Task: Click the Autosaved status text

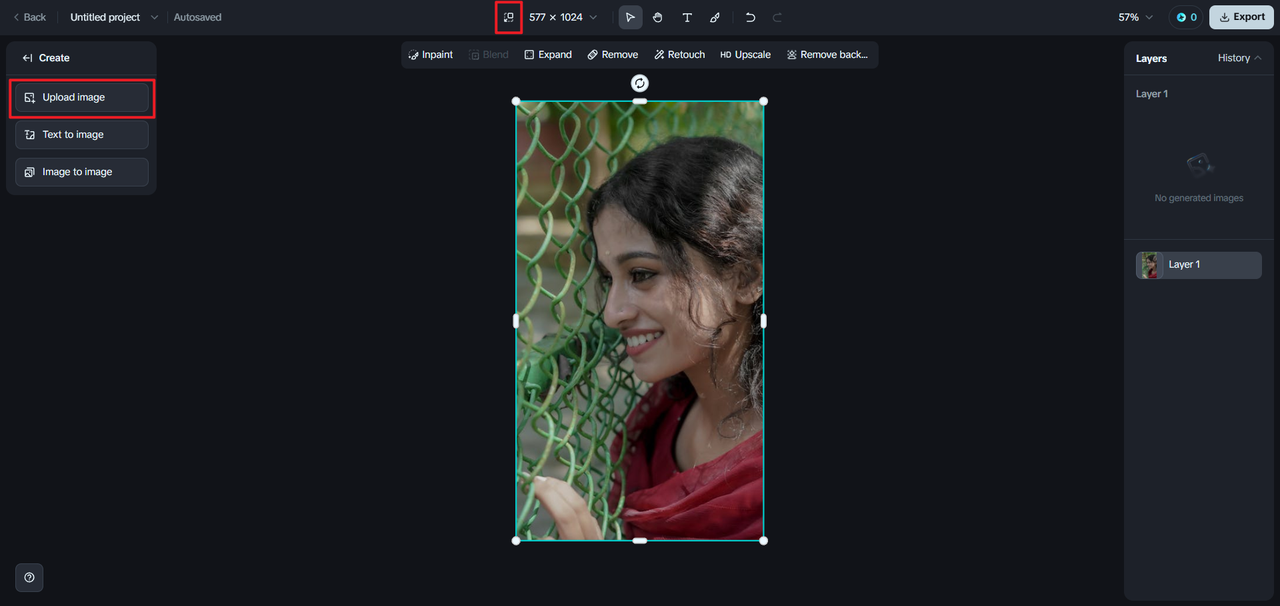Action: [x=198, y=17]
